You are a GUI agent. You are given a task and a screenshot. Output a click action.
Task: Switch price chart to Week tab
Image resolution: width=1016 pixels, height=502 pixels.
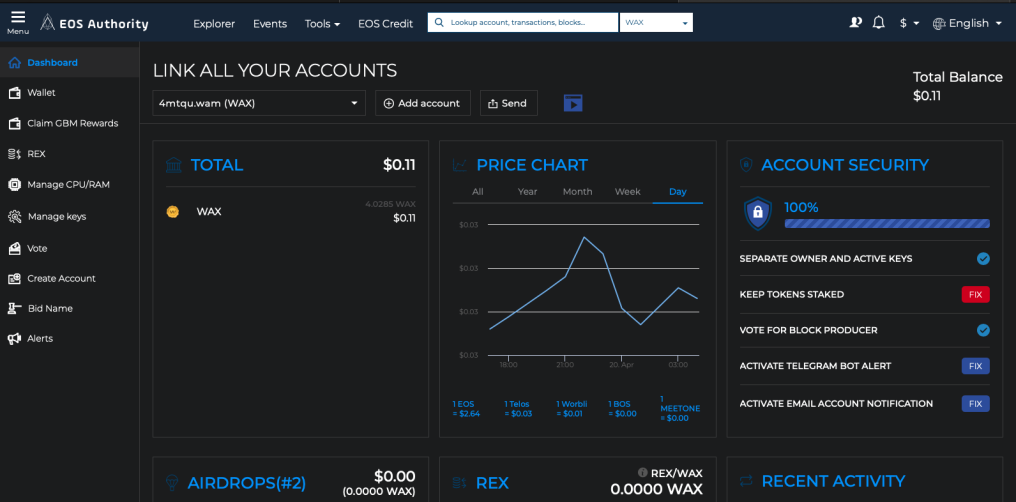click(x=627, y=192)
